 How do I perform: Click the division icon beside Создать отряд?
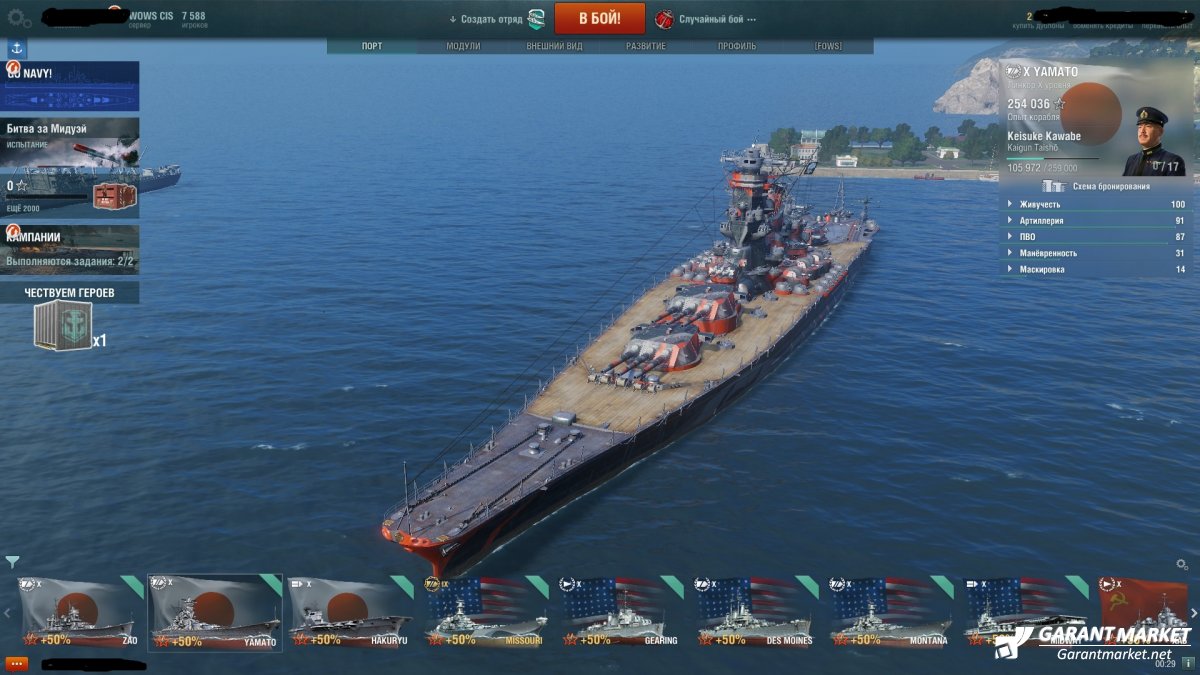click(x=537, y=19)
